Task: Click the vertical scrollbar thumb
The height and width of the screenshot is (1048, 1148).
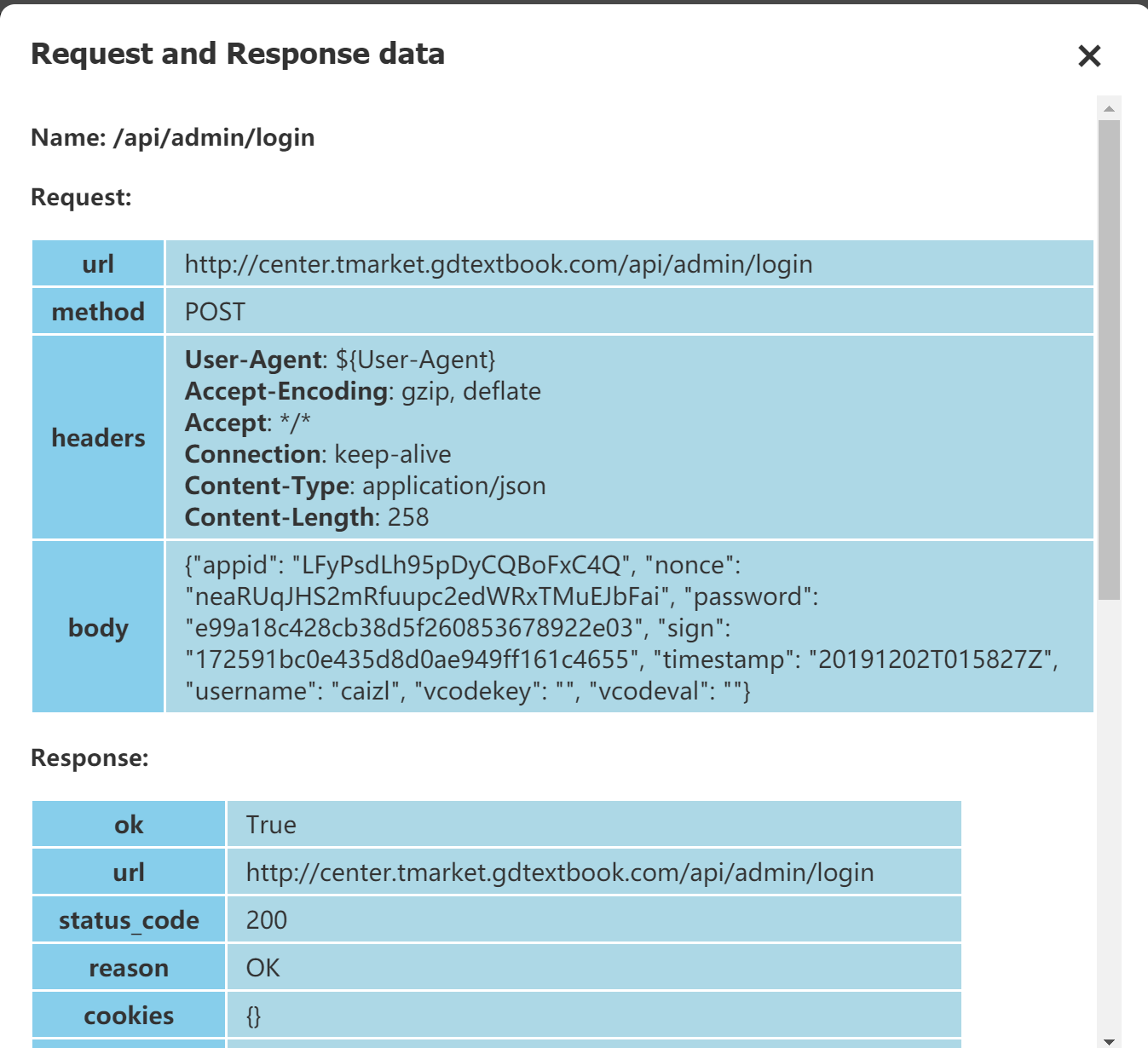Action: [1109, 358]
